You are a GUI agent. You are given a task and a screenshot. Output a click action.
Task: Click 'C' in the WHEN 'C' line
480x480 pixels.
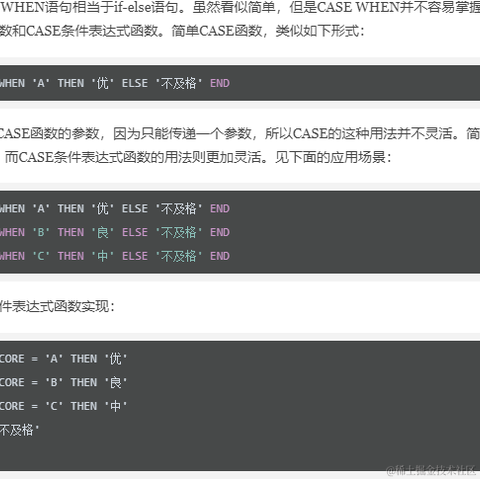point(41,256)
